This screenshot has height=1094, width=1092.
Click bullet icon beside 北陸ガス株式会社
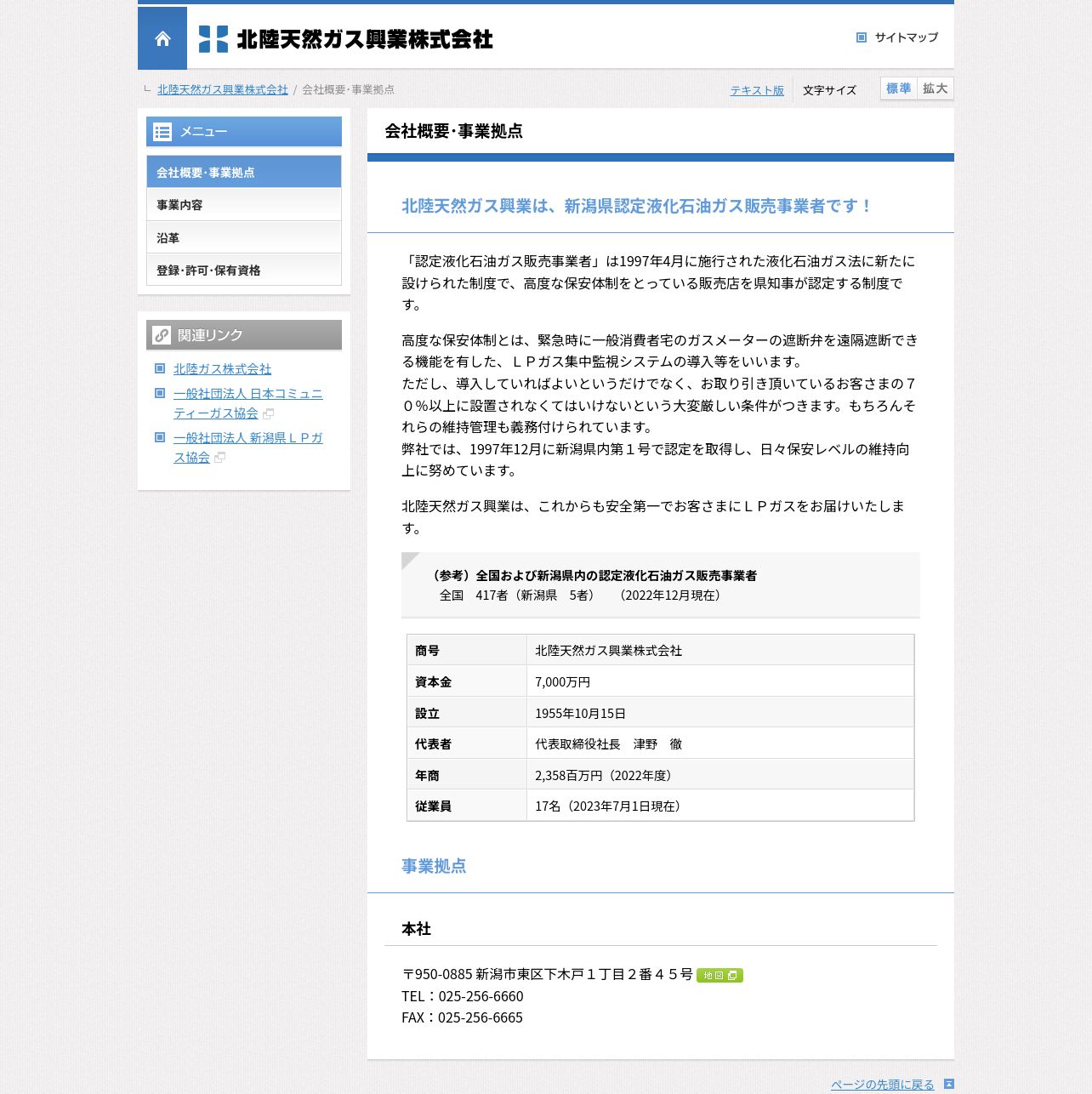pos(160,368)
